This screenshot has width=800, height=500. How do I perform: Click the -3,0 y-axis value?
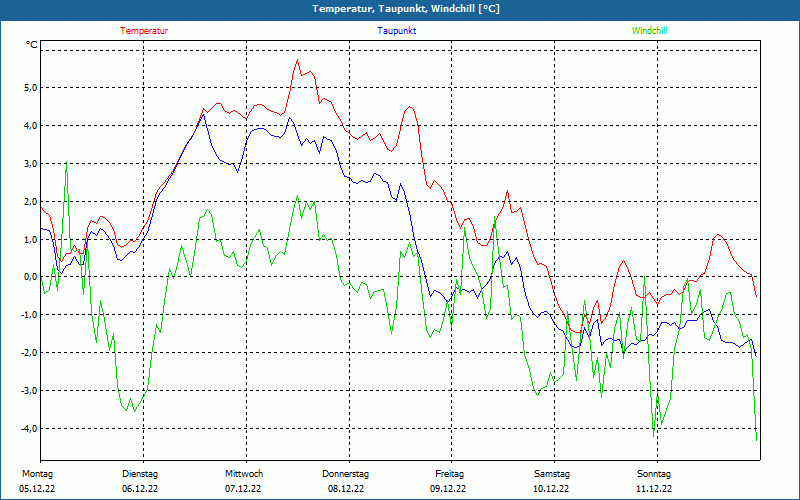click(x=29, y=391)
